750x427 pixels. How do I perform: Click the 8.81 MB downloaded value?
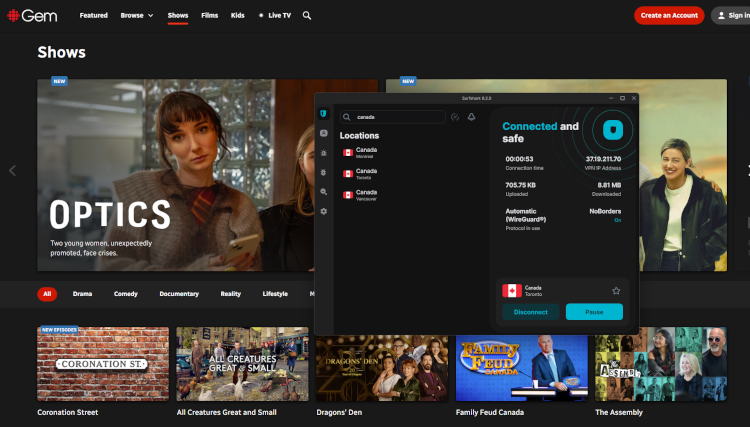click(x=609, y=185)
